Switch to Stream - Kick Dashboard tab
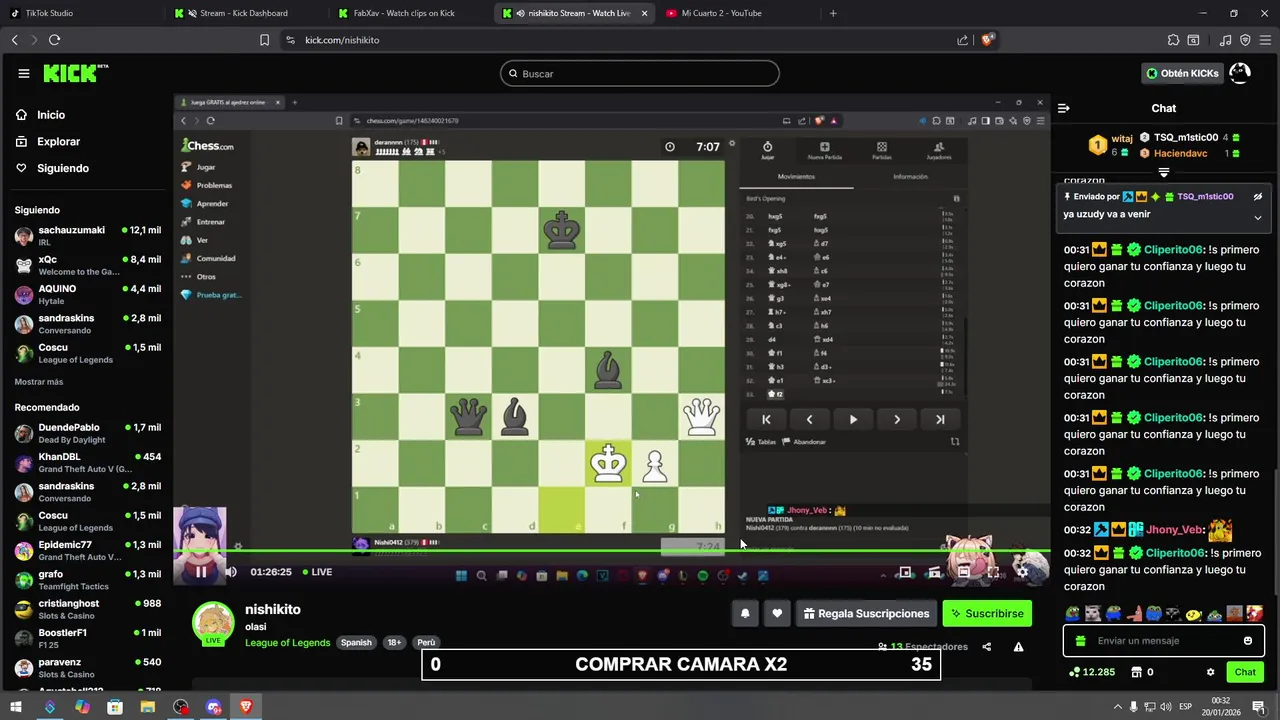Image resolution: width=1280 pixels, height=720 pixels. 245,13
